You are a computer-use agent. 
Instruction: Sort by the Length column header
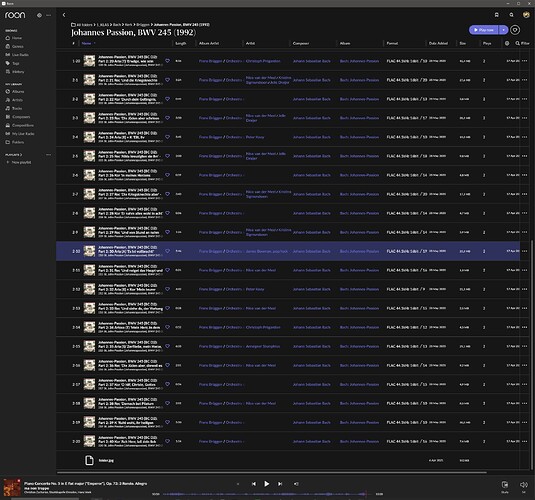(180, 43)
